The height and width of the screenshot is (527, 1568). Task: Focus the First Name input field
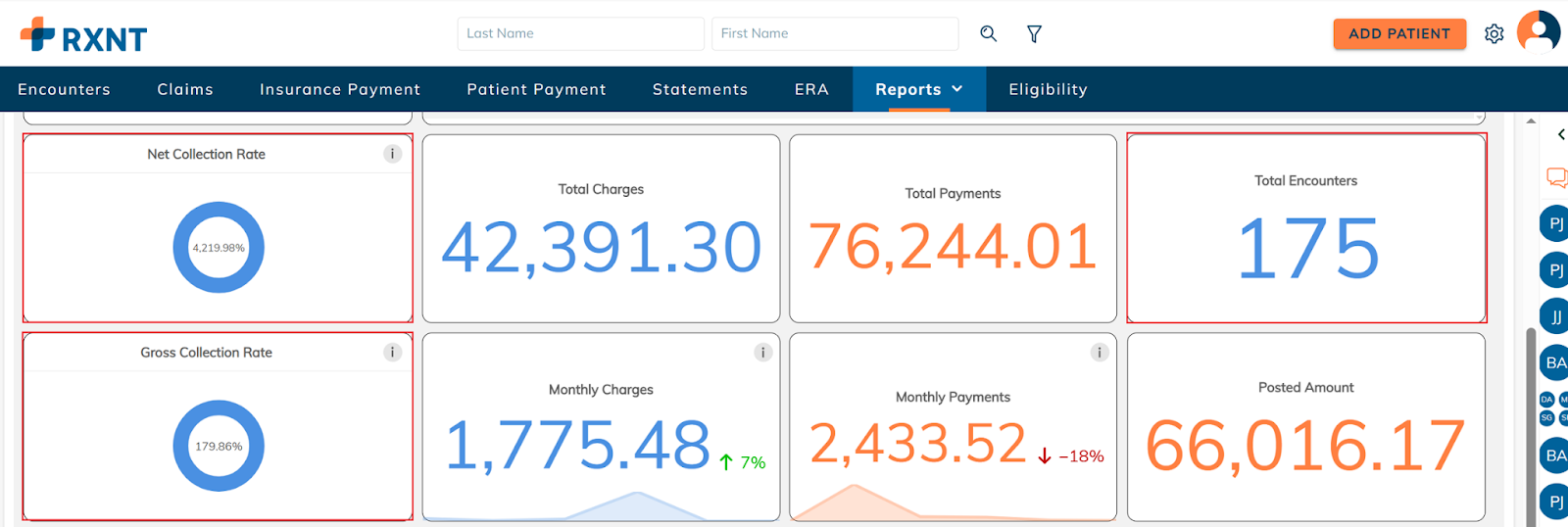coord(834,33)
